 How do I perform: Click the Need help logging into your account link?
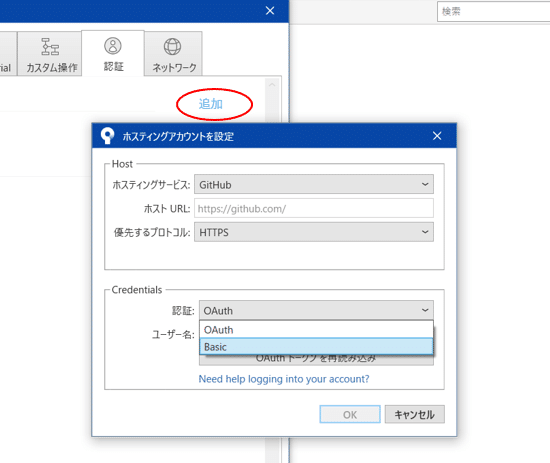click(x=284, y=379)
